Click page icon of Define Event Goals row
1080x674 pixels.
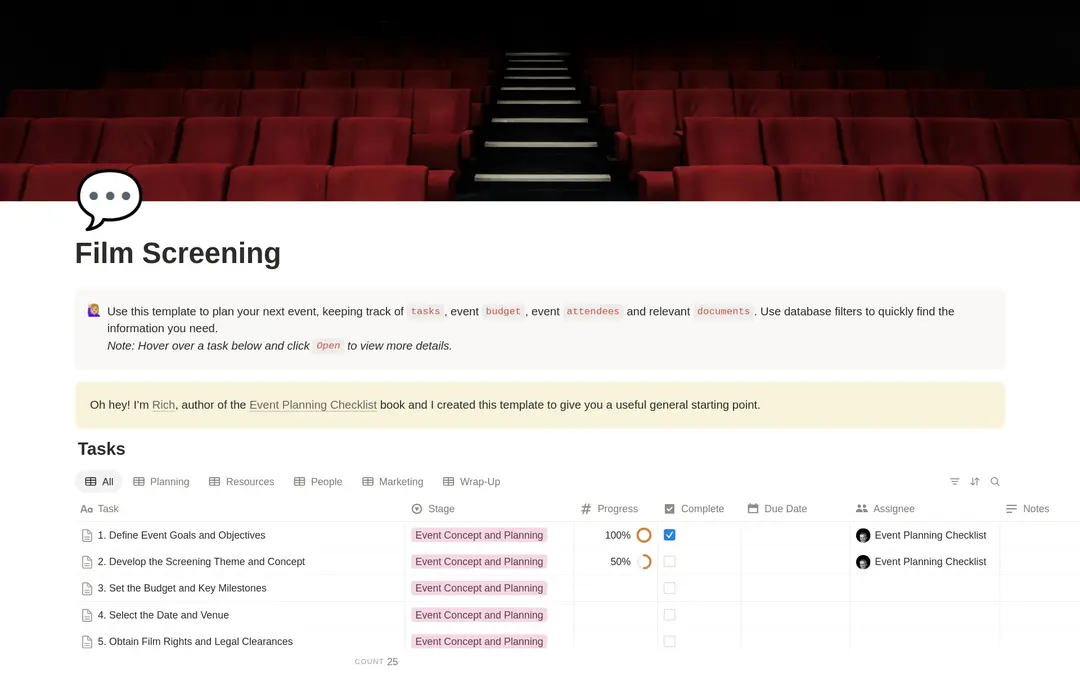[x=87, y=536]
